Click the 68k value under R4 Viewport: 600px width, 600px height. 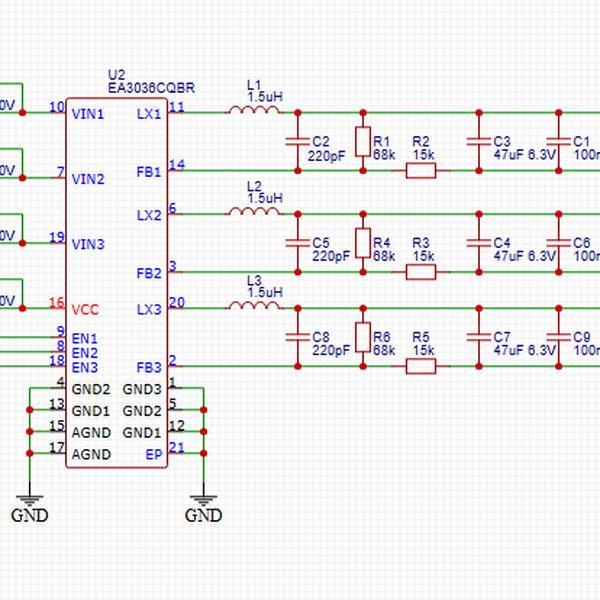point(384,256)
